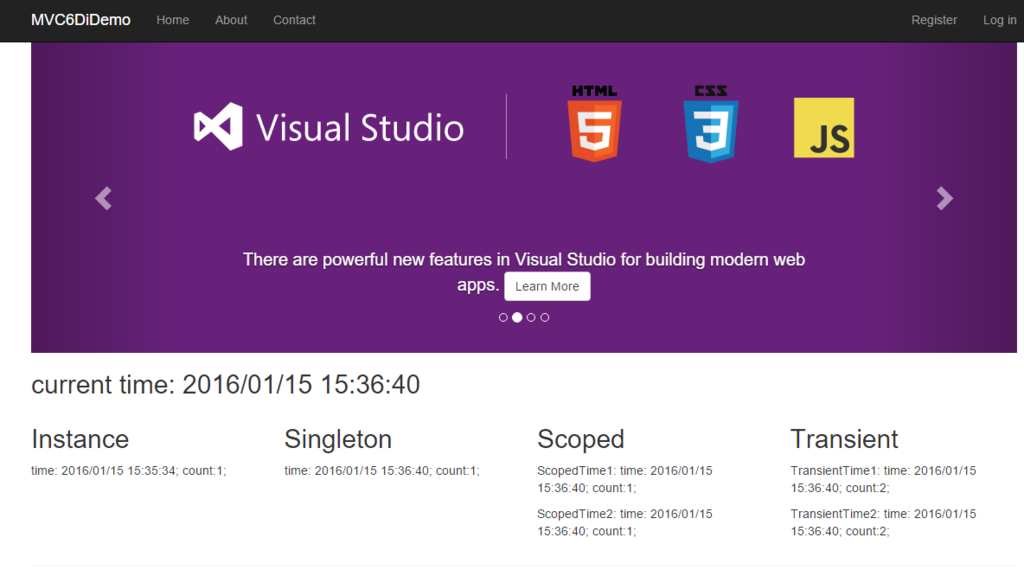Image resolution: width=1024 pixels, height=576 pixels.
Task: Select the third carousel indicator dot
Action: pyautogui.click(x=531, y=317)
